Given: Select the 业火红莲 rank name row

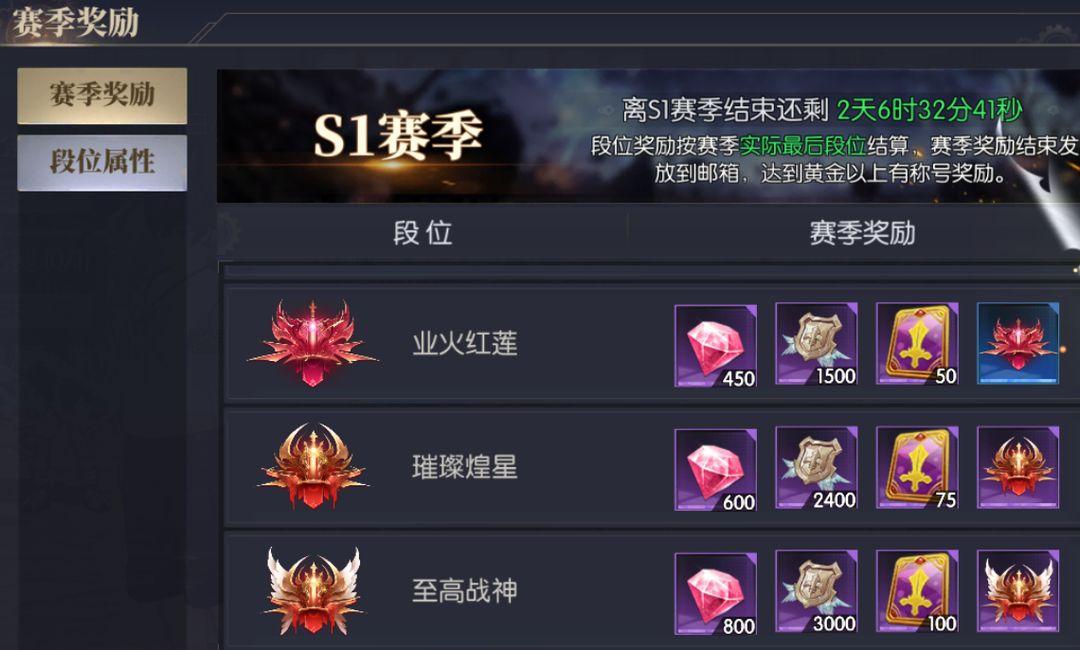Looking at the screenshot, I should 652,343.
